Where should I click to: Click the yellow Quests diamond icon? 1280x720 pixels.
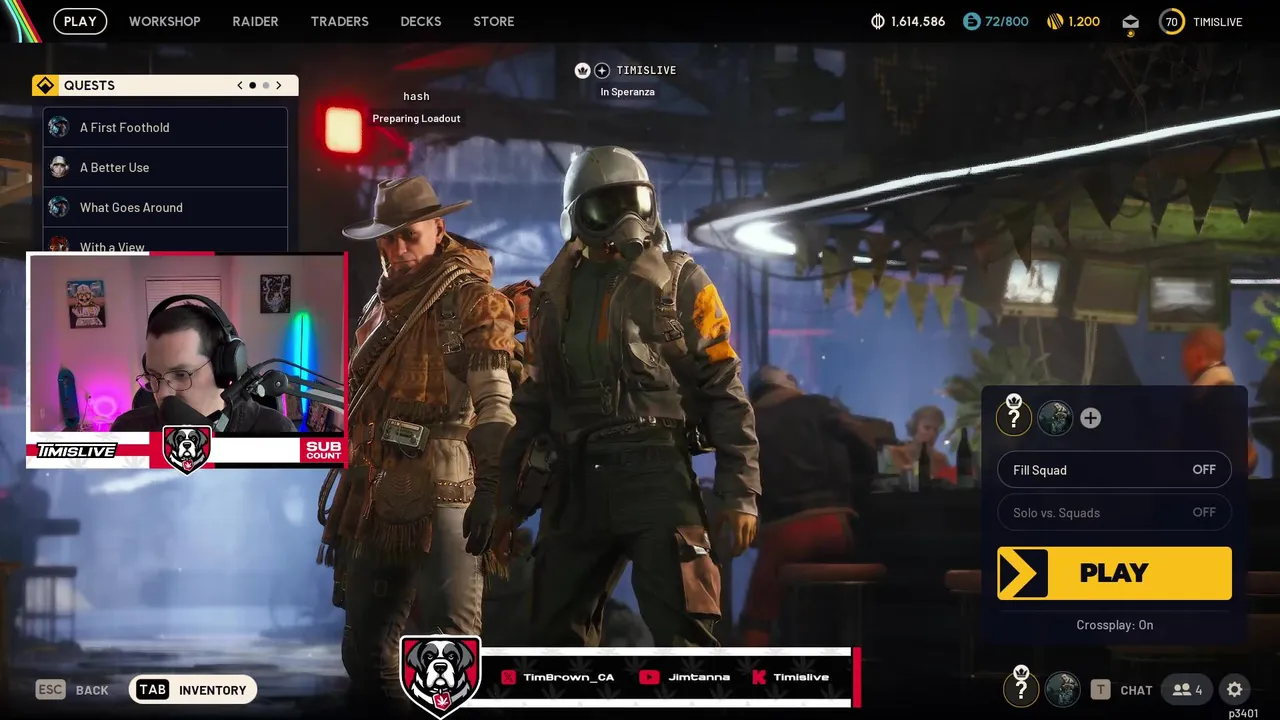click(45, 85)
